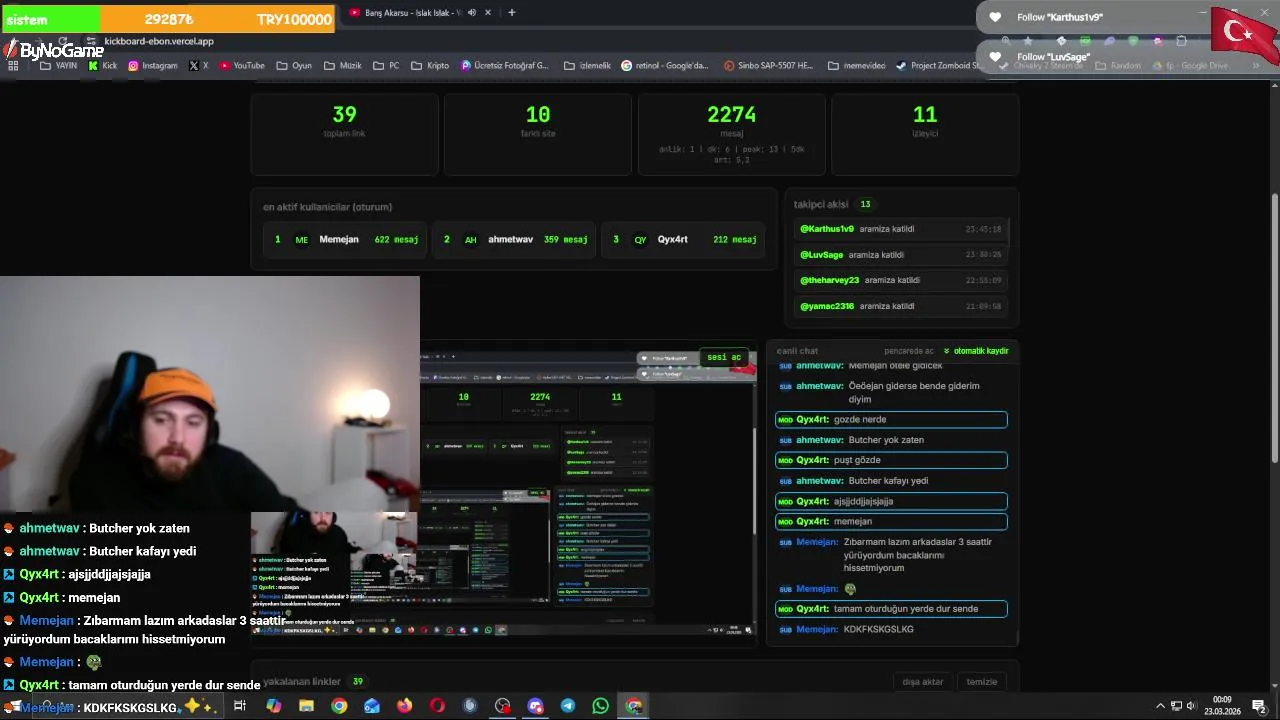1280x720 pixels.
Task: Click the izleyici stat card
Action: tap(925, 134)
